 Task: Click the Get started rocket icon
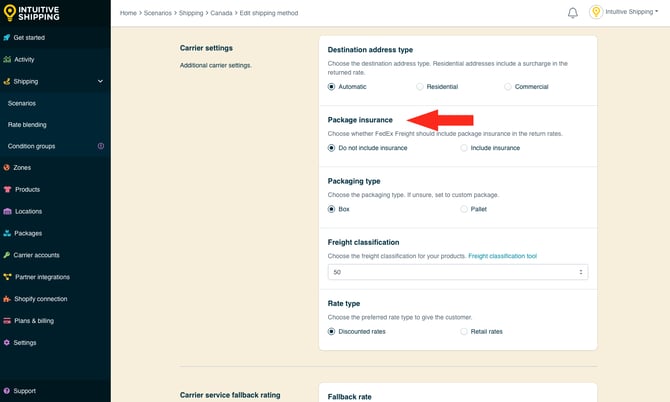pyautogui.click(x=7, y=38)
